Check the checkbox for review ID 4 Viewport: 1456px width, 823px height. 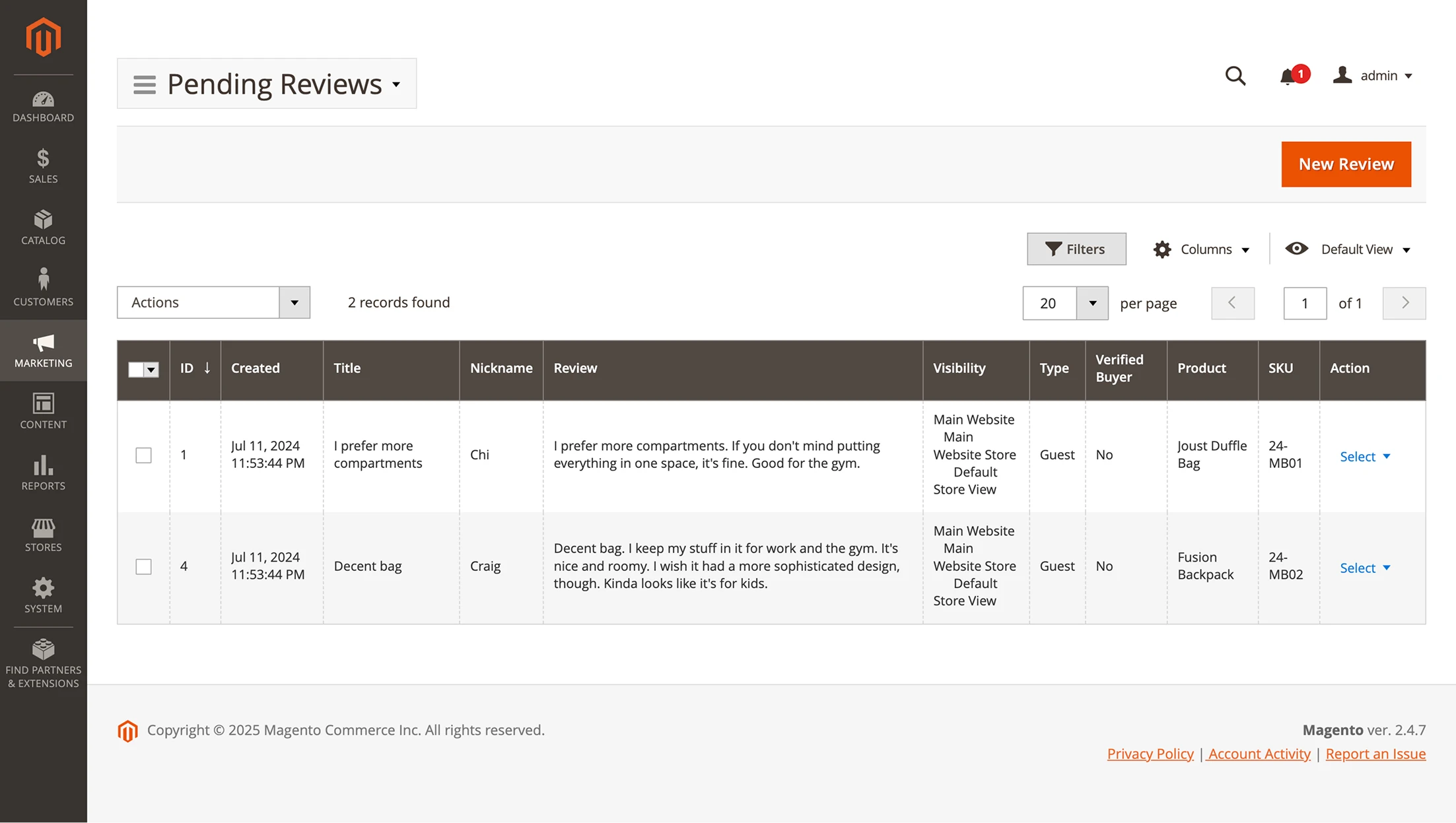(142, 566)
